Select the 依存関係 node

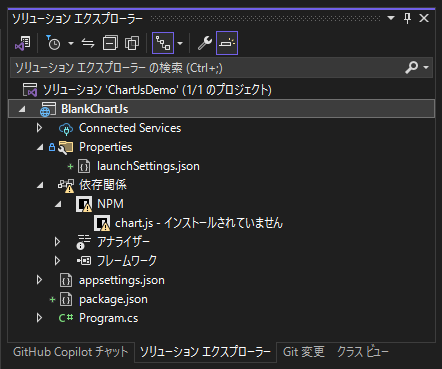tap(103, 185)
